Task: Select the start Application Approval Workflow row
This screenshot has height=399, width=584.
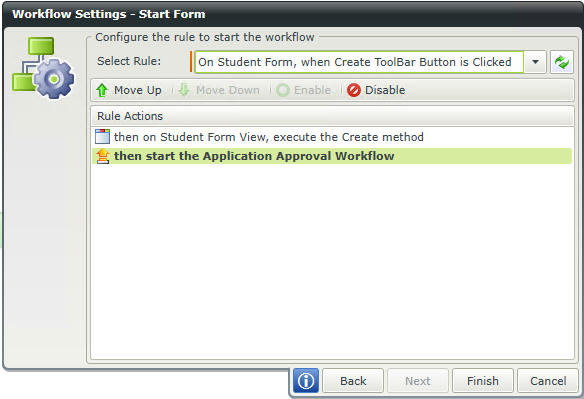Action: (x=332, y=156)
